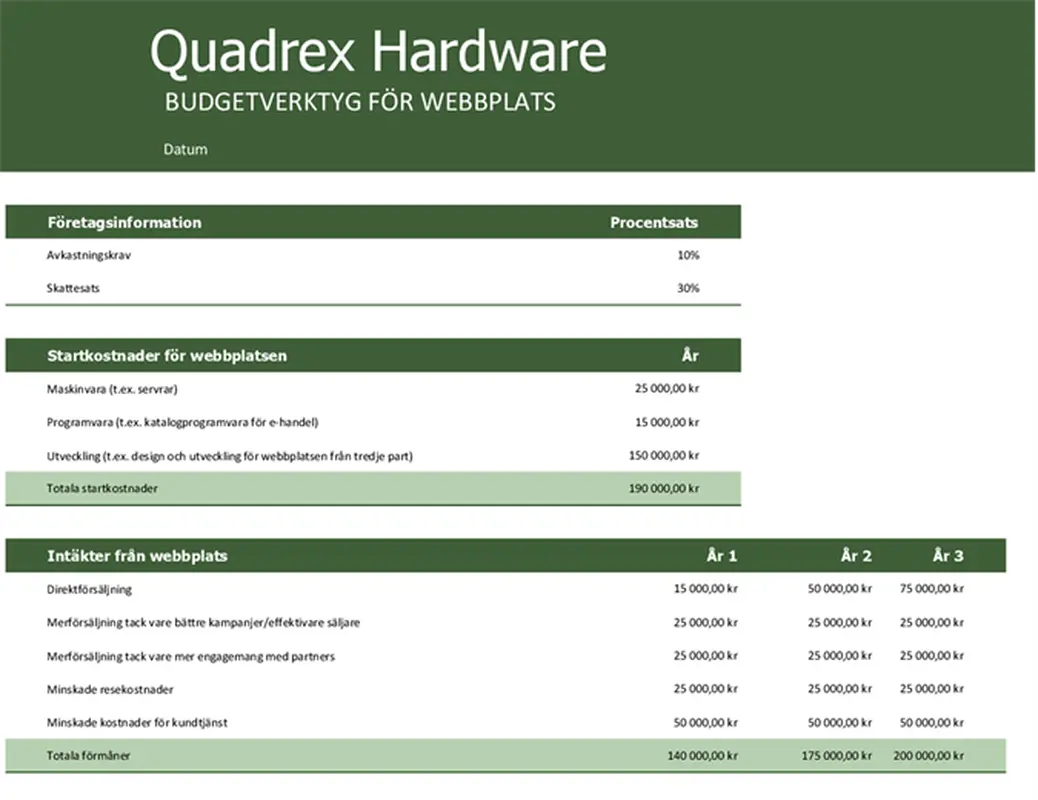Select engagemang med partners År 3 value
Screen dimensions: 1038x800
931,656
